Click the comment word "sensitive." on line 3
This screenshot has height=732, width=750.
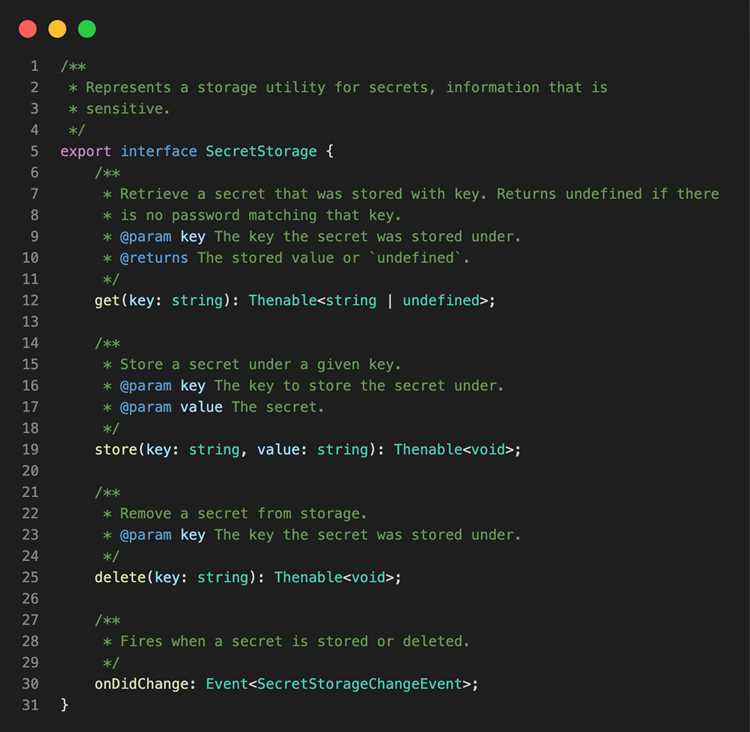(x=128, y=109)
